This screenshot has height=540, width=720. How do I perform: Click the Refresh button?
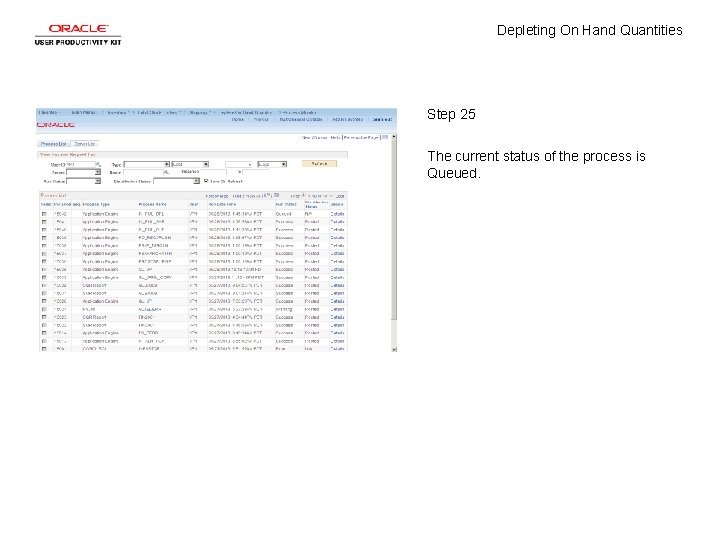click(x=319, y=164)
